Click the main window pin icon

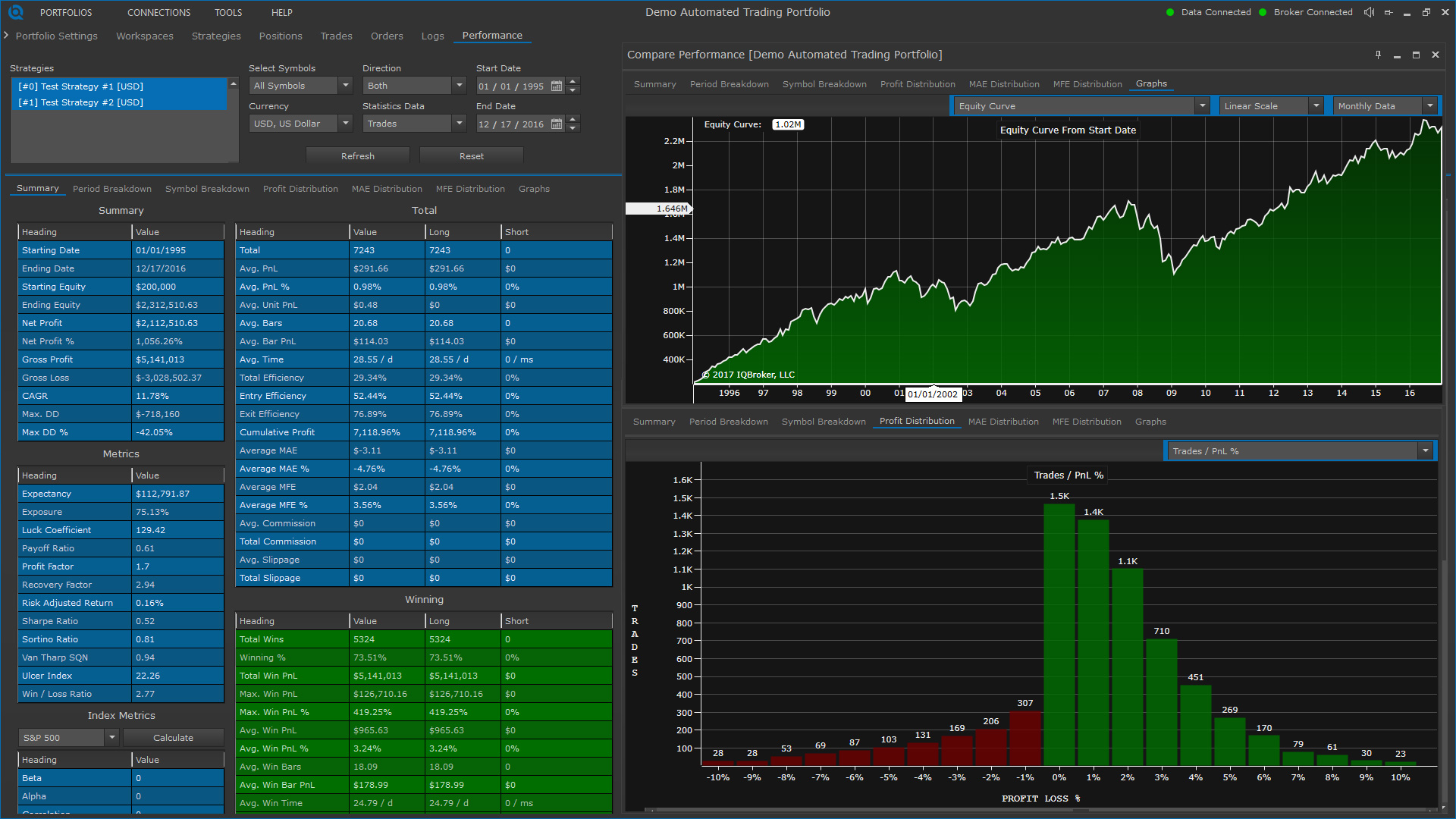(x=1389, y=12)
